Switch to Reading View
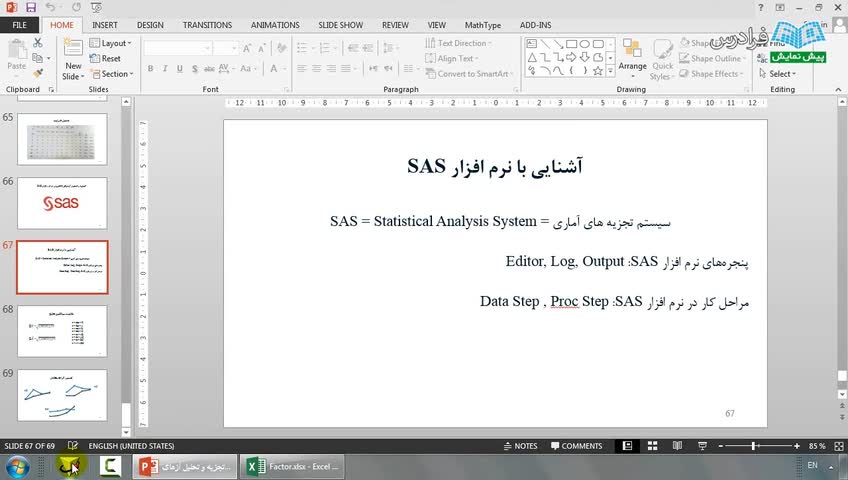This screenshot has width=848, height=480. pyautogui.click(x=677, y=446)
